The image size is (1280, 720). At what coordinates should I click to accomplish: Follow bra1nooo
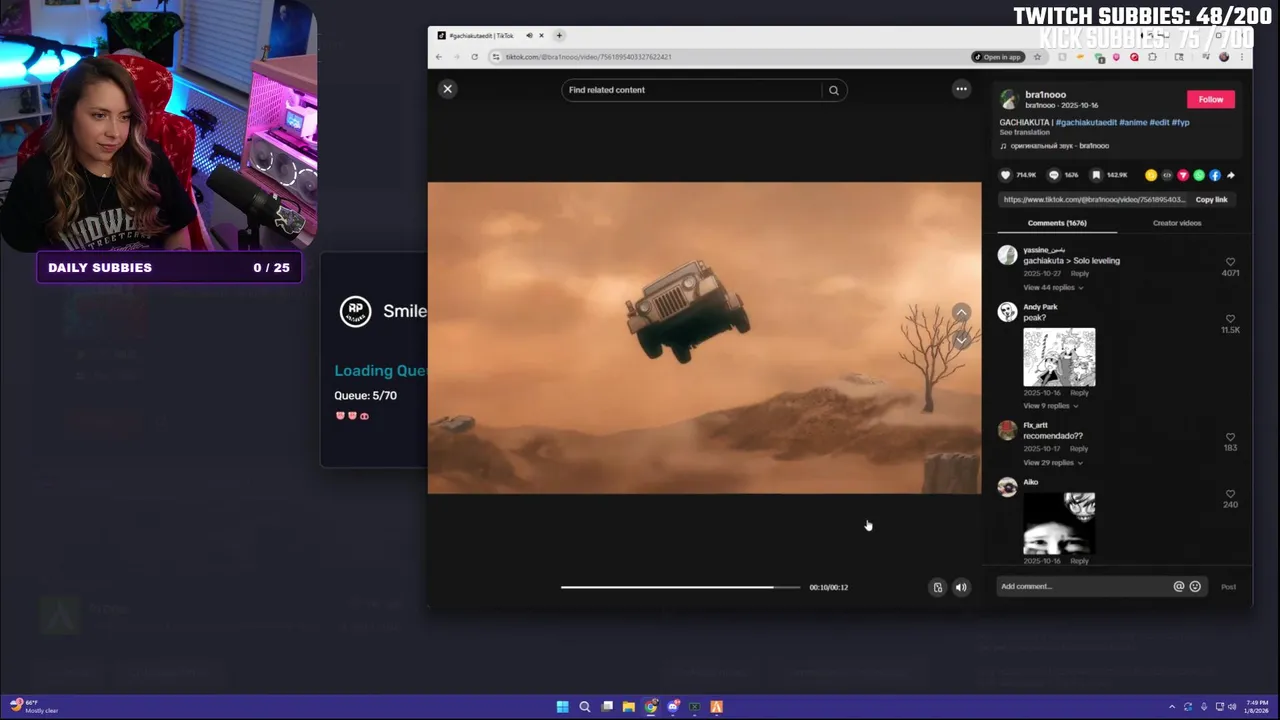(x=1211, y=99)
